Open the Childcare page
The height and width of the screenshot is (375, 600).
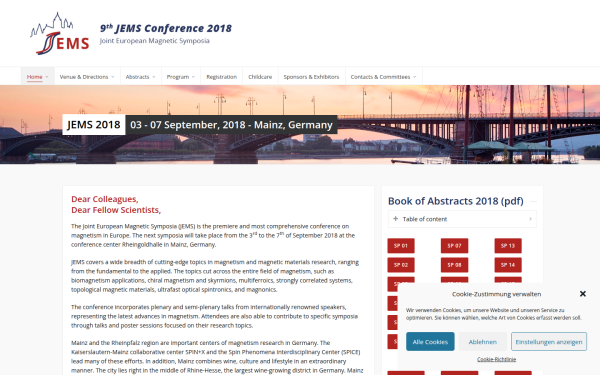tap(260, 77)
